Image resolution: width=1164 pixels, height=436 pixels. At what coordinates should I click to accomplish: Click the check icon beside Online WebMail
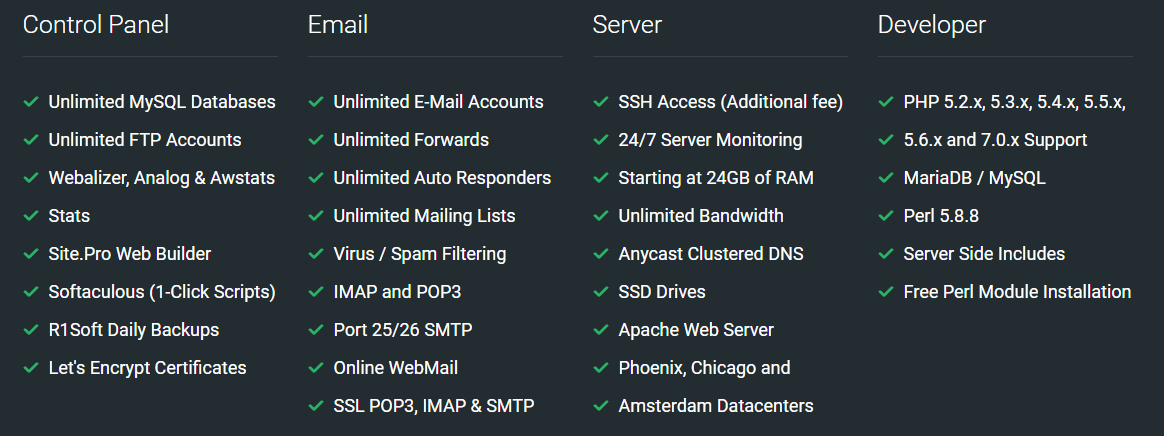click(x=316, y=368)
